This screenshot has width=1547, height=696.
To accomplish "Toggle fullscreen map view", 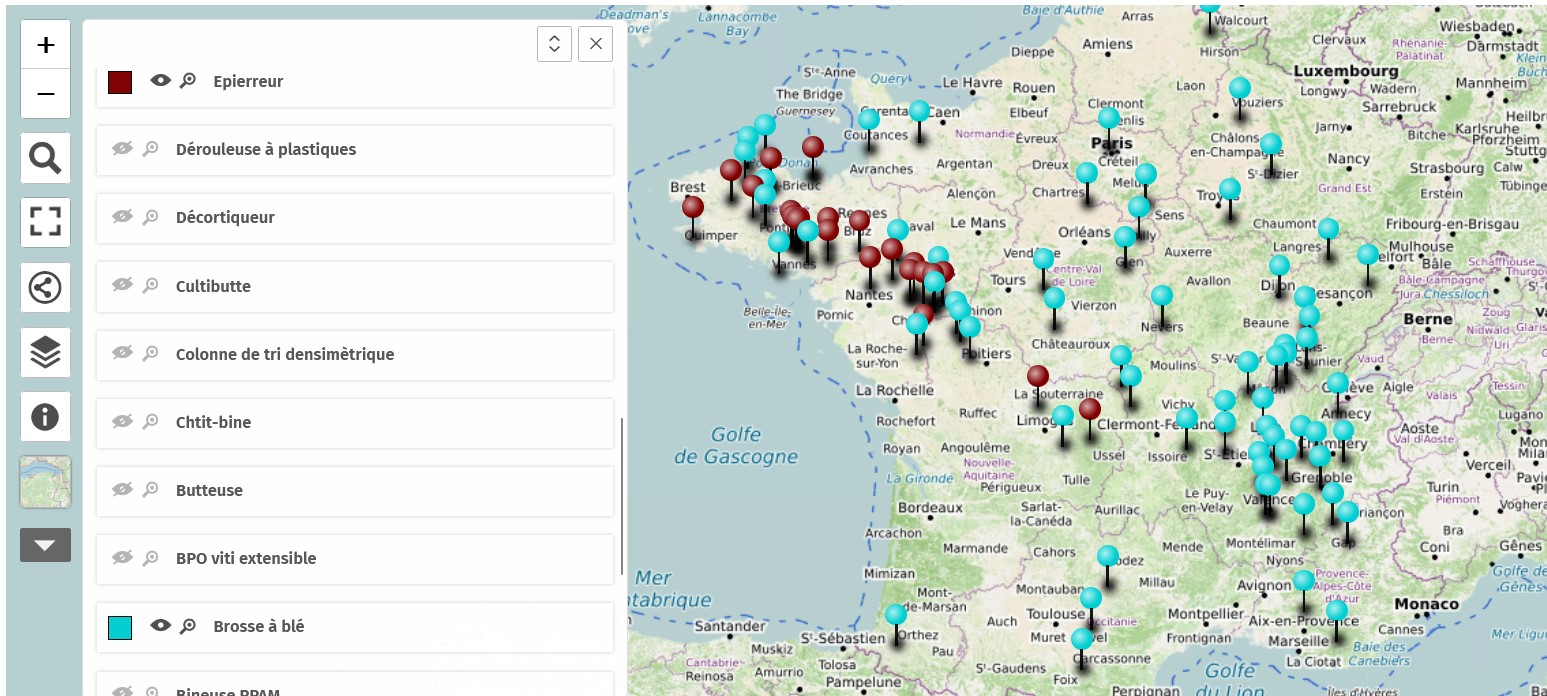I will click(x=45, y=222).
